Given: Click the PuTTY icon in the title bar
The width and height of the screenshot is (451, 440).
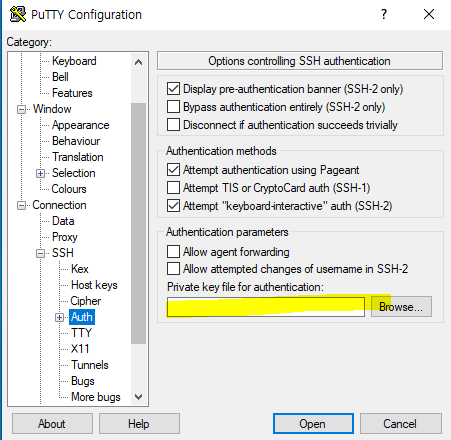Looking at the screenshot, I should click(18, 14).
